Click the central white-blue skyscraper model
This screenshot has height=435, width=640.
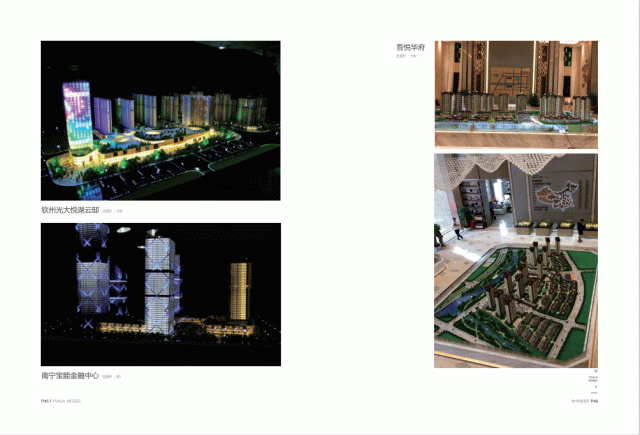coord(159,280)
